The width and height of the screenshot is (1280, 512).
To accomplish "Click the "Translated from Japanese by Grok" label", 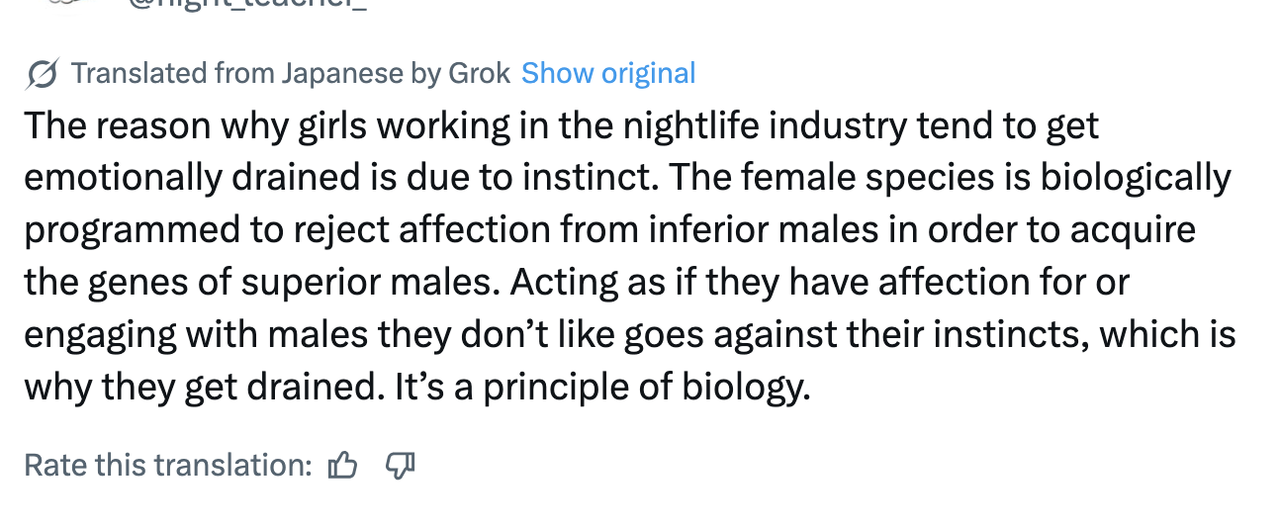I will pyautogui.click(x=291, y=73).
